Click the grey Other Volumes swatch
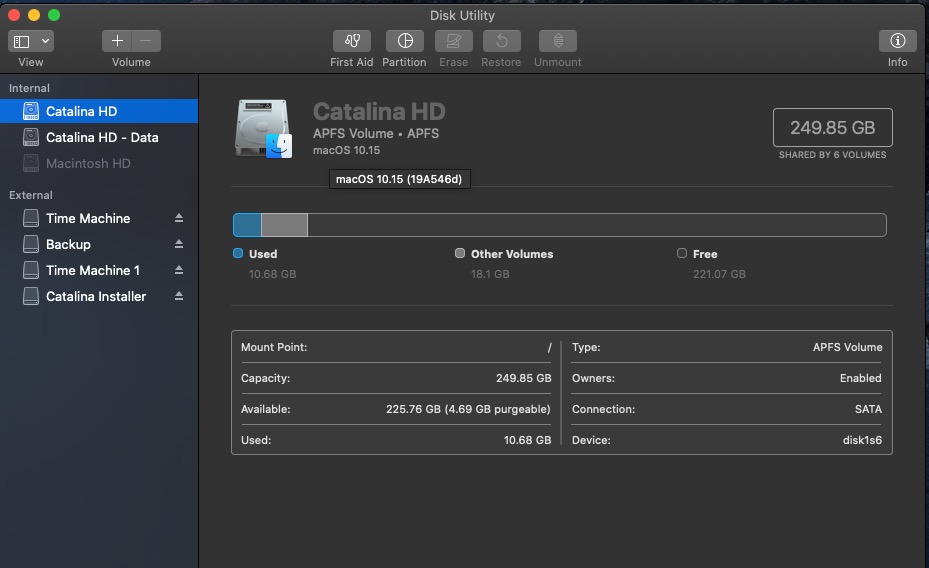The width and height of the screenshot is (929, 568). (460, 253)
